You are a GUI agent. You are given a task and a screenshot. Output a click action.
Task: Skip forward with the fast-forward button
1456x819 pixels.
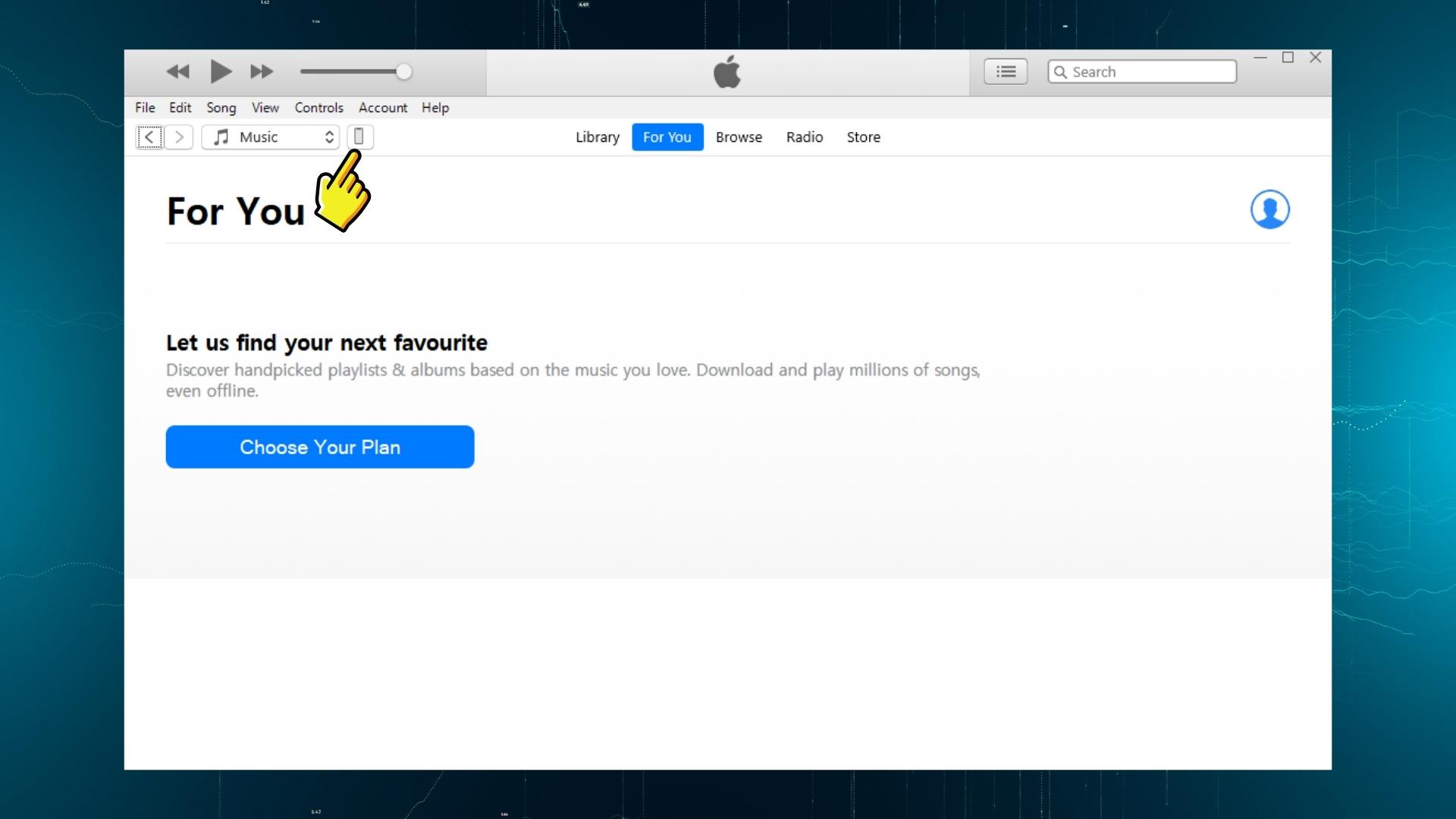tap(262, 72)
